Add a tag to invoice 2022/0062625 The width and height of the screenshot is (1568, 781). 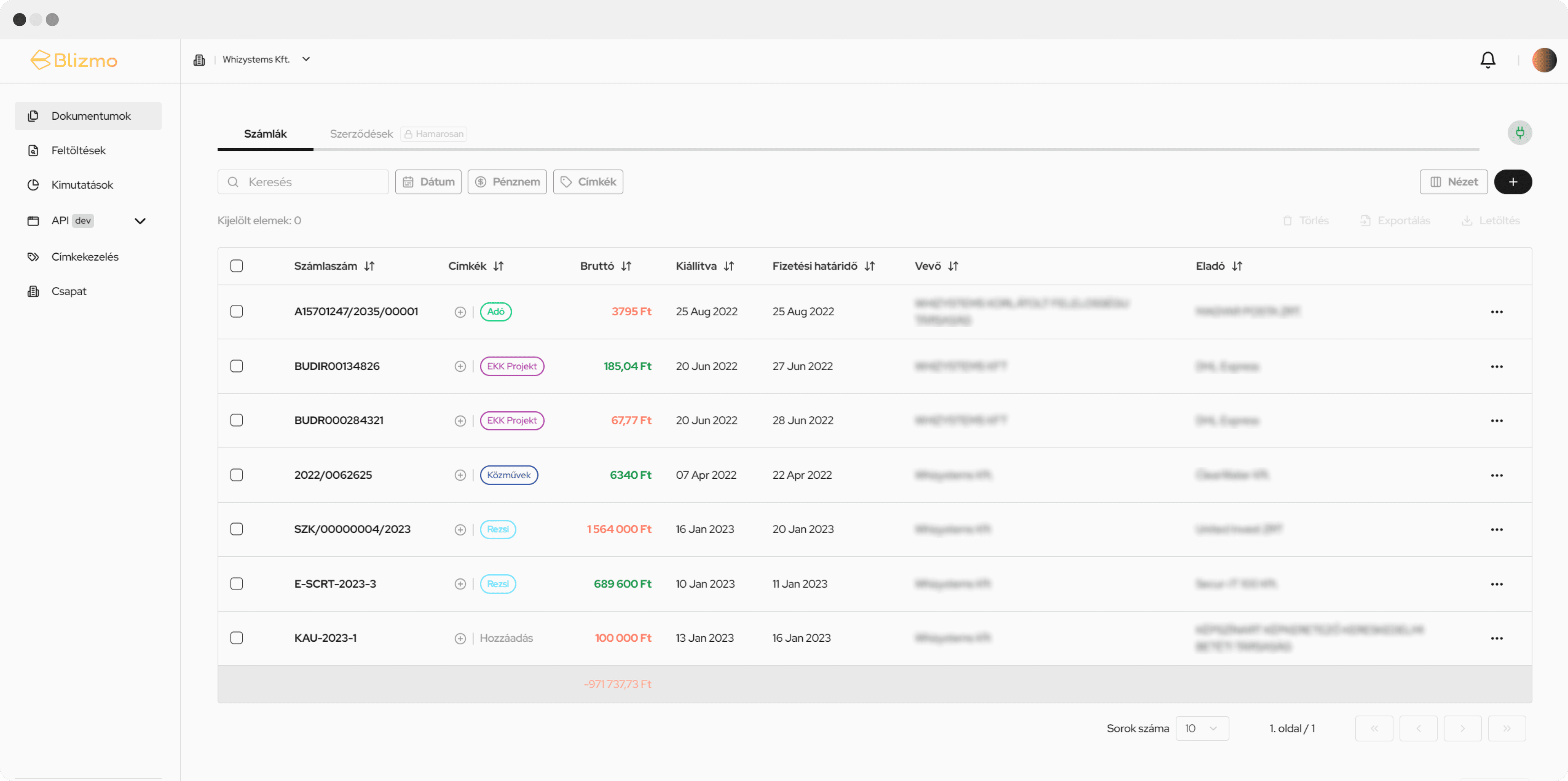(460, 475)
